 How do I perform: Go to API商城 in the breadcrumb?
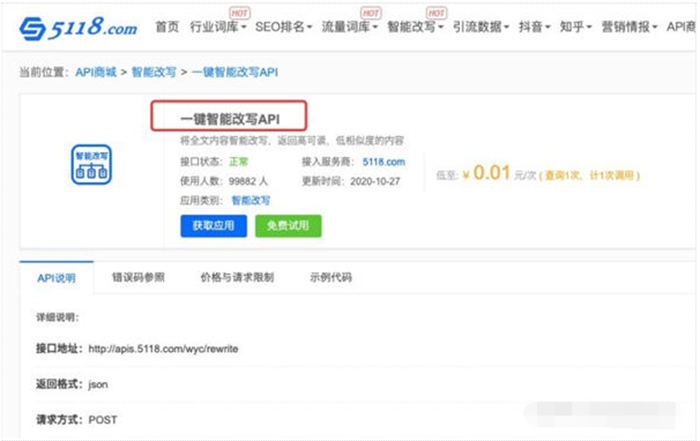pos(96,72)
